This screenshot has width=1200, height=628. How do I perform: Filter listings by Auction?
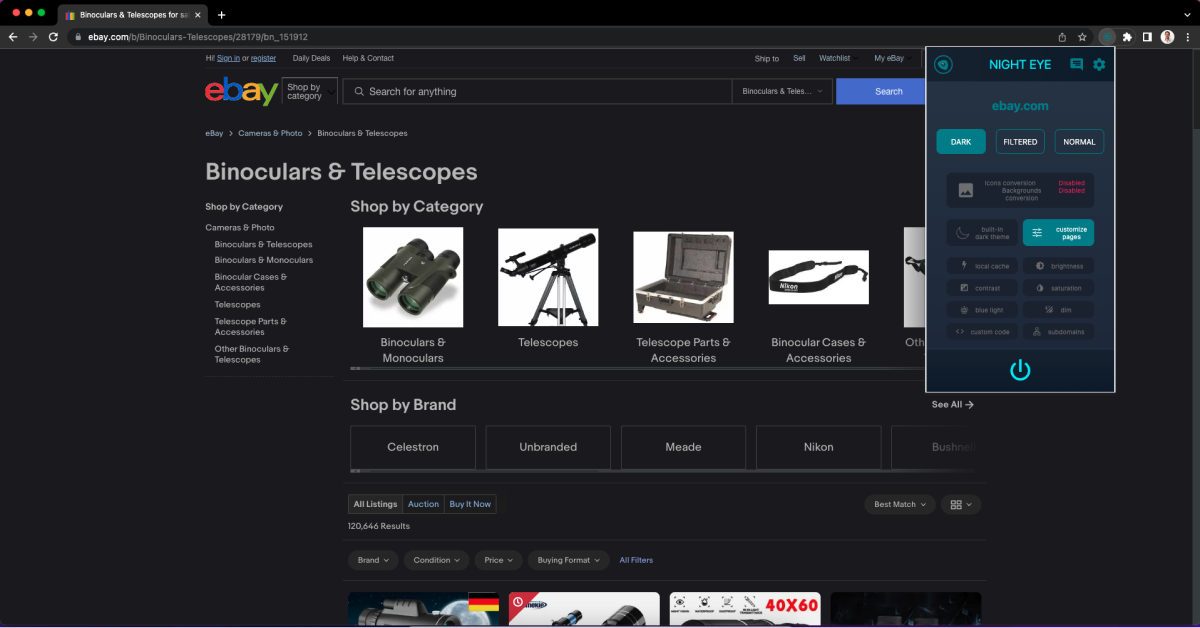point(423,504)
